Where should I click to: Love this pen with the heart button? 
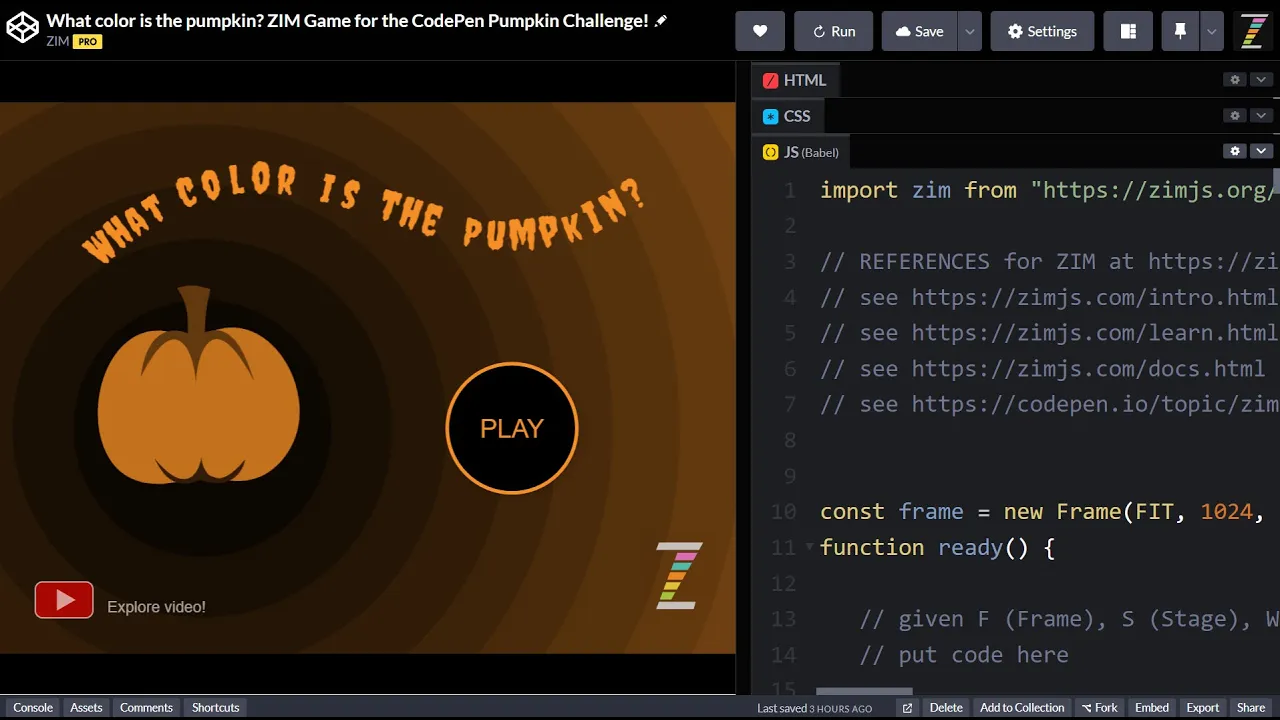[x=760, y=31]
